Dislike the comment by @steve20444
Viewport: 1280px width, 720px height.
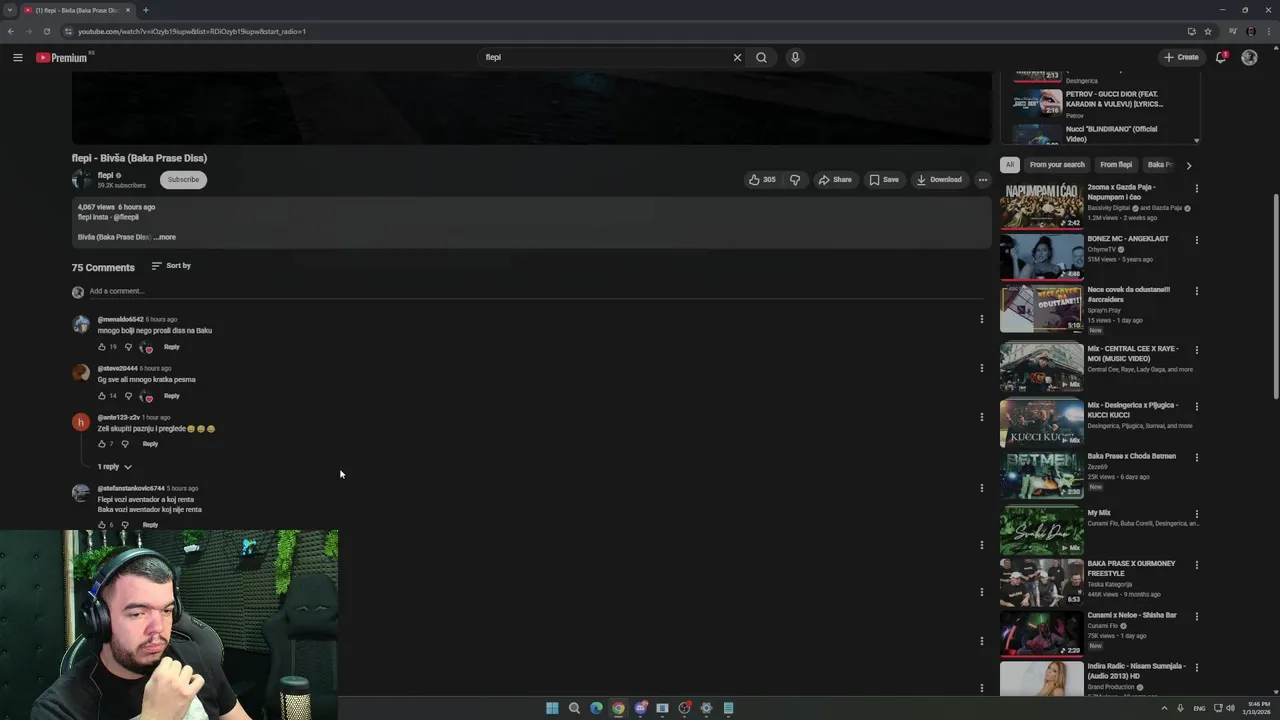(x=128, y=396)
